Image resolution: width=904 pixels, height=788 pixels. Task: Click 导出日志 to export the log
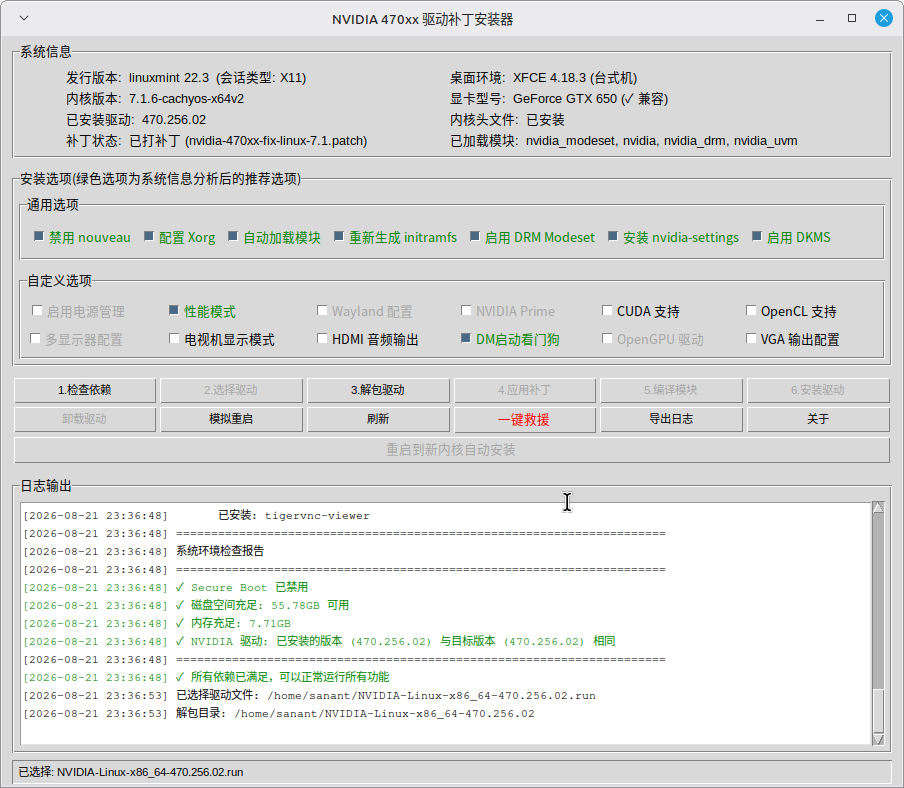coord(671,419)
